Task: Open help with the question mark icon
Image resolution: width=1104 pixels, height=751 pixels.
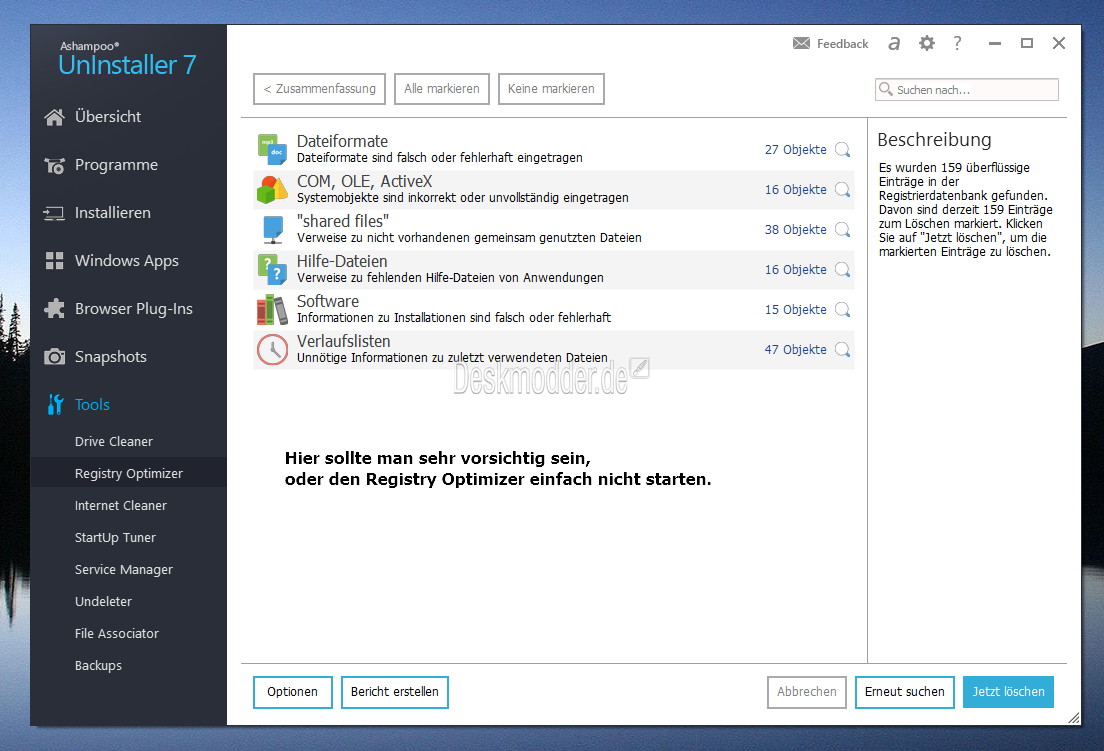Action: [957, 44]
